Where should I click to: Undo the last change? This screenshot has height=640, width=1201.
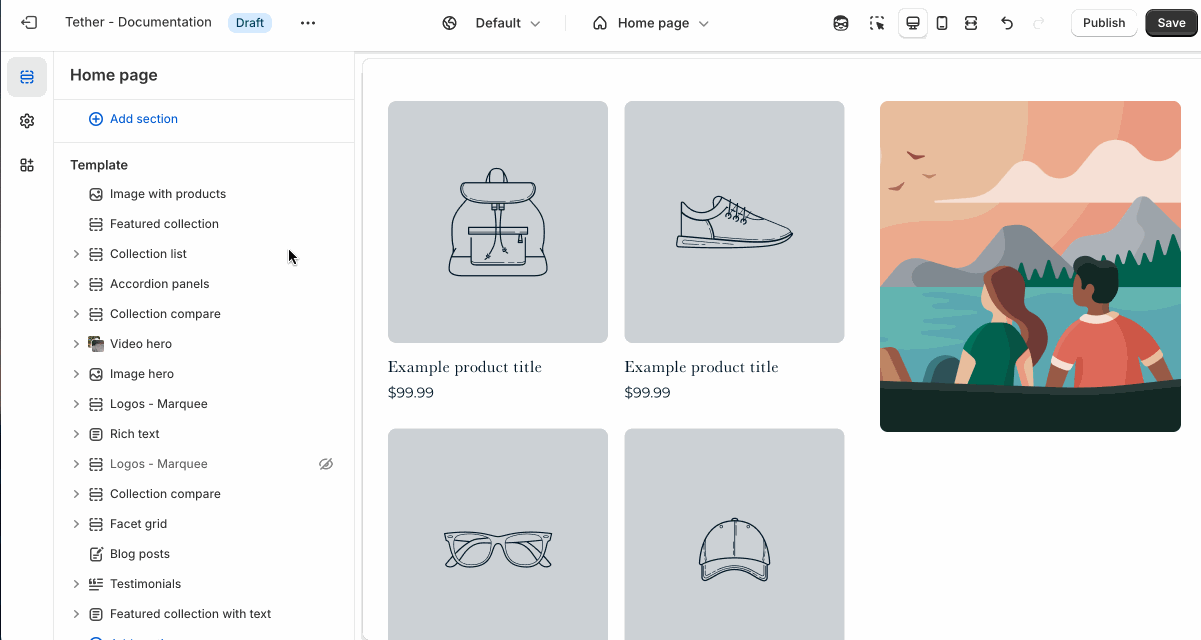1007,23
